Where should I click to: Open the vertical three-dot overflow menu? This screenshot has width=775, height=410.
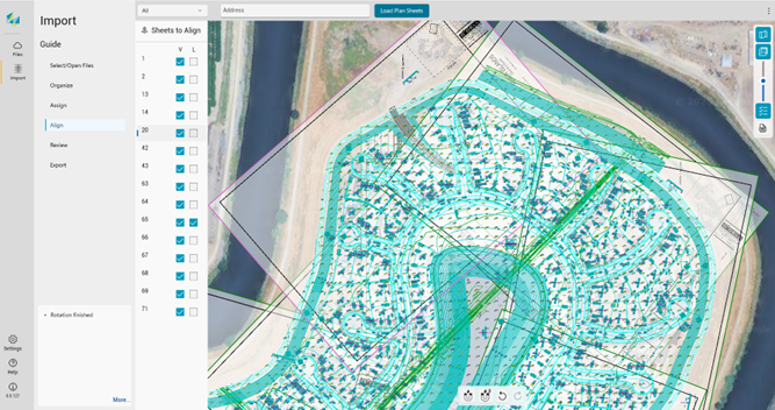pyautogui.click(x=769, y=10)
